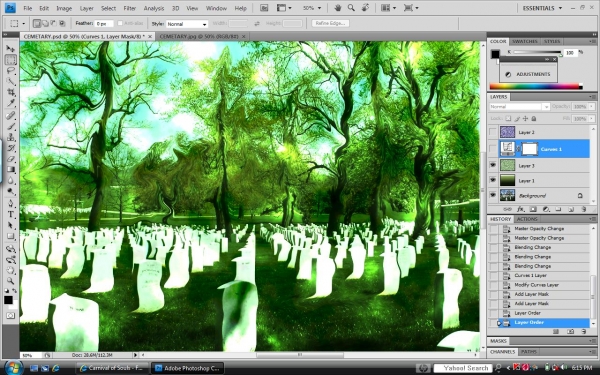Select the Dodge tool
The height and width of the screenshot is (375, 600).
click(x=10, y=191)
